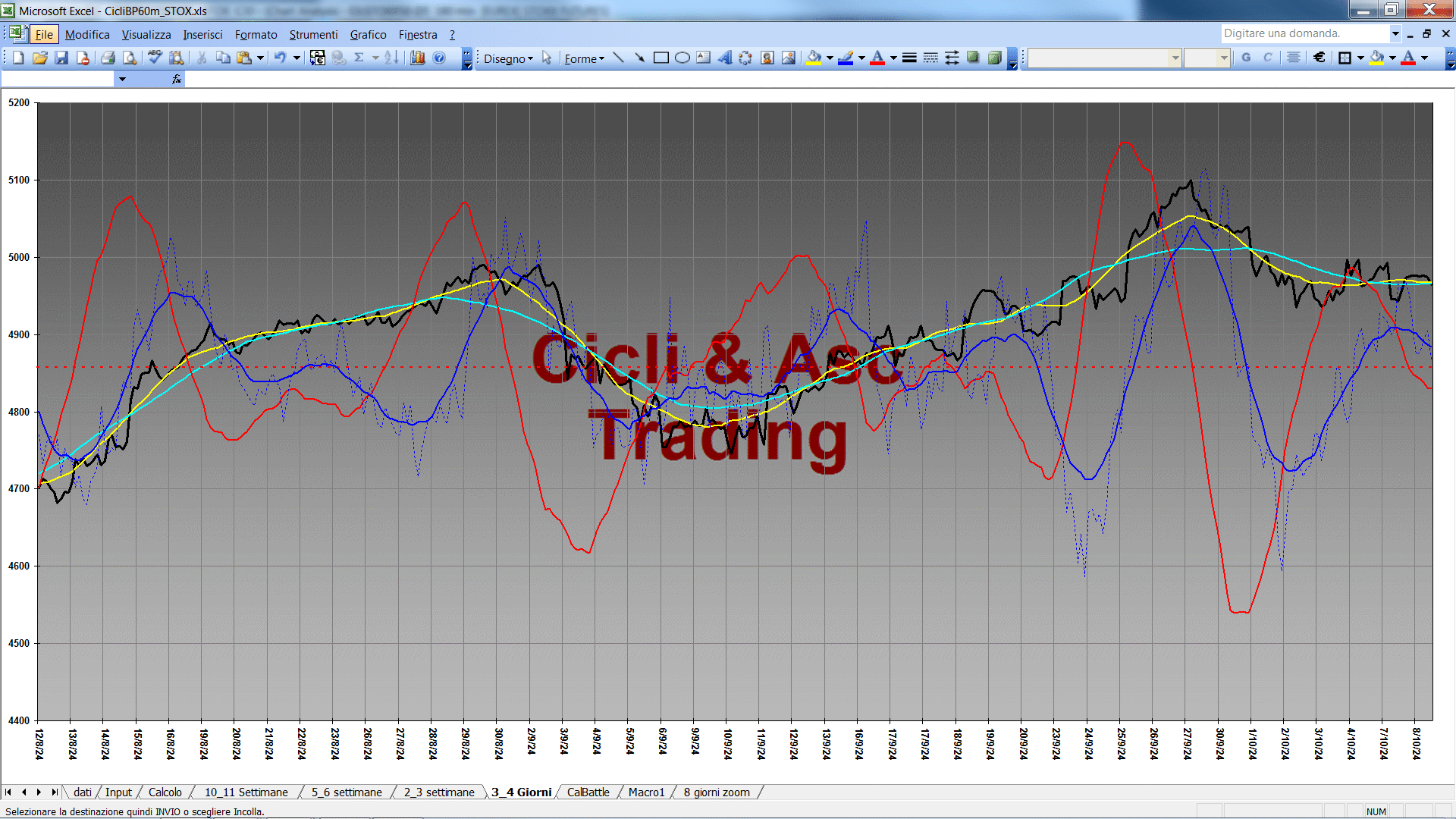Open the Strumenti menu
This screenshot has height=819, width=1456.
click(313, 35)
